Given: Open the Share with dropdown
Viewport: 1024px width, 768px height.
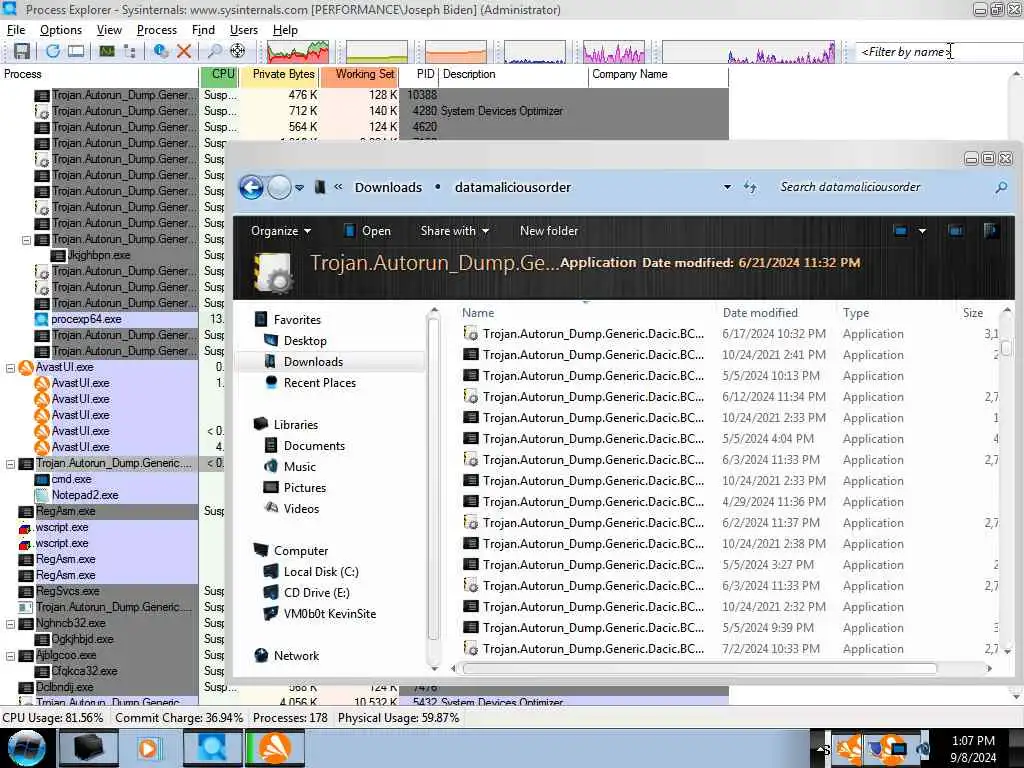Looking at the screenshot, I should click(455, 231).
